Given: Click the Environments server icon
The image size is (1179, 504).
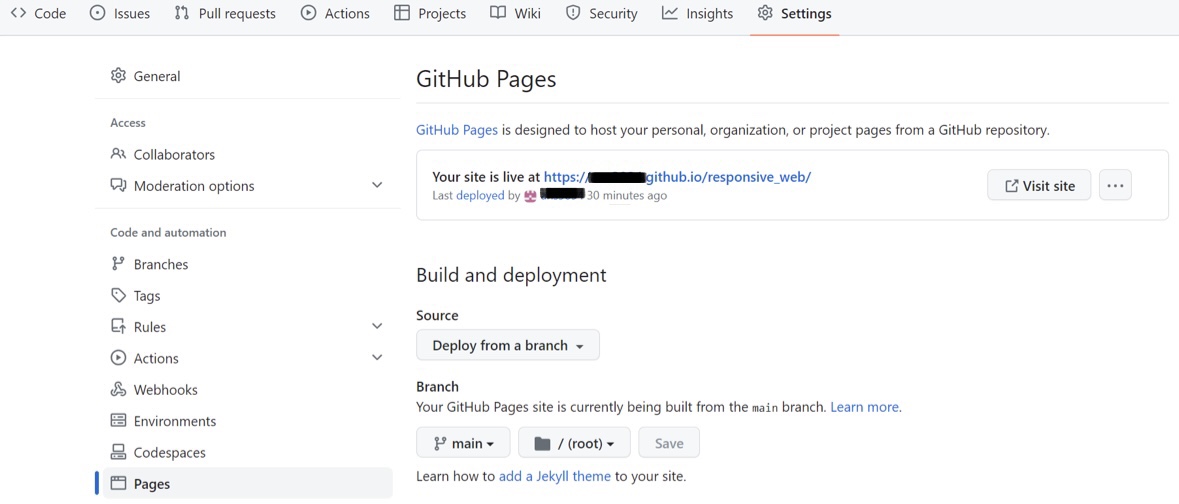Looking at the screenshot, I should (118, 421).
